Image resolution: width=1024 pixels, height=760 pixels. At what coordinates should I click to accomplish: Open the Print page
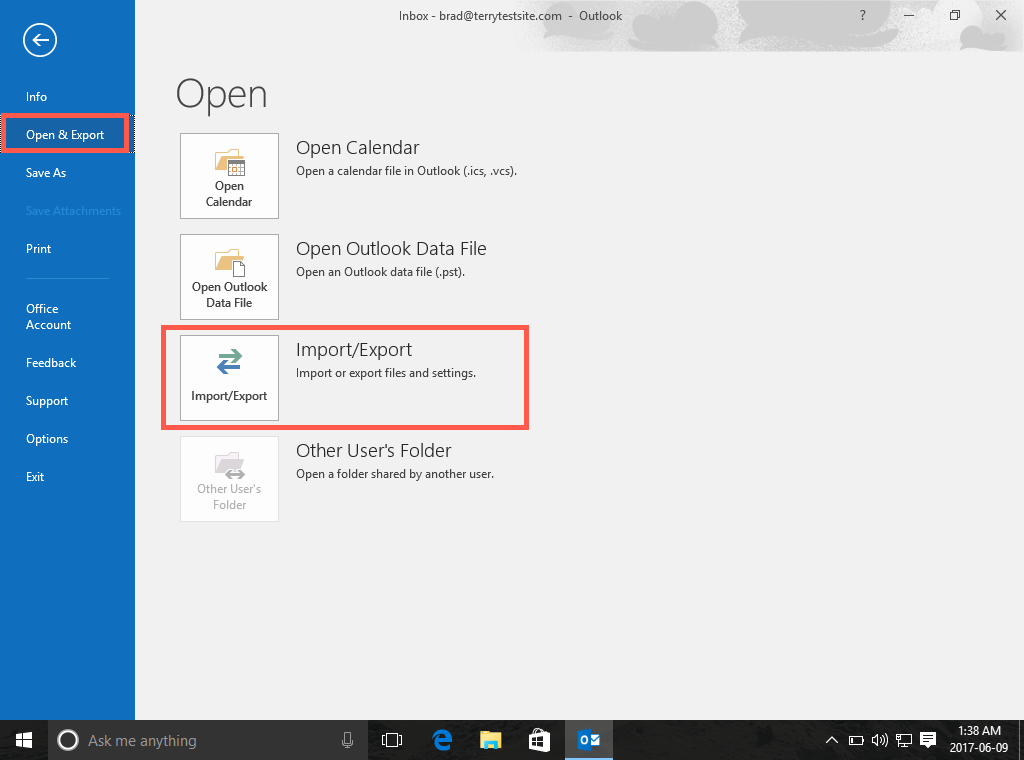[39, 249]
